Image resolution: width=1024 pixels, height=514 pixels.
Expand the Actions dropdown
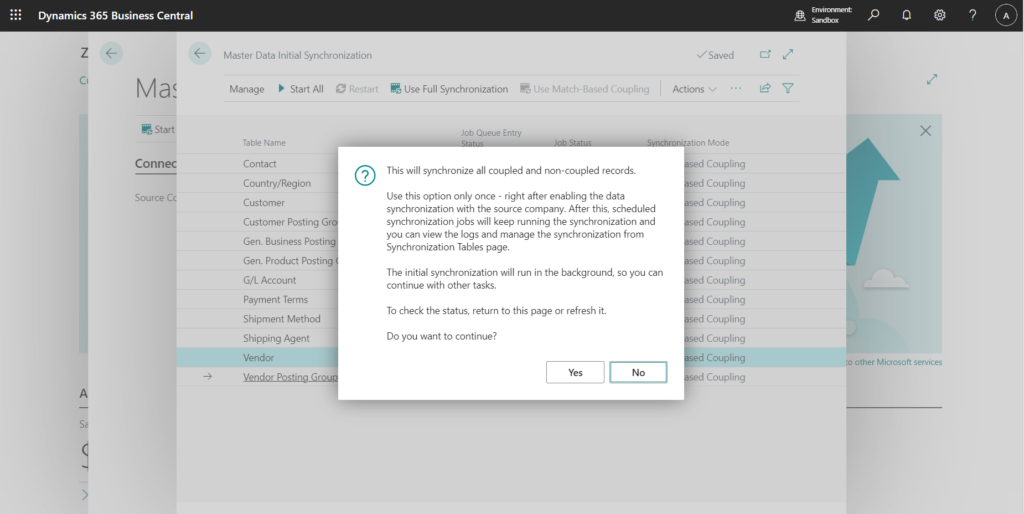(x=694, y=89)
